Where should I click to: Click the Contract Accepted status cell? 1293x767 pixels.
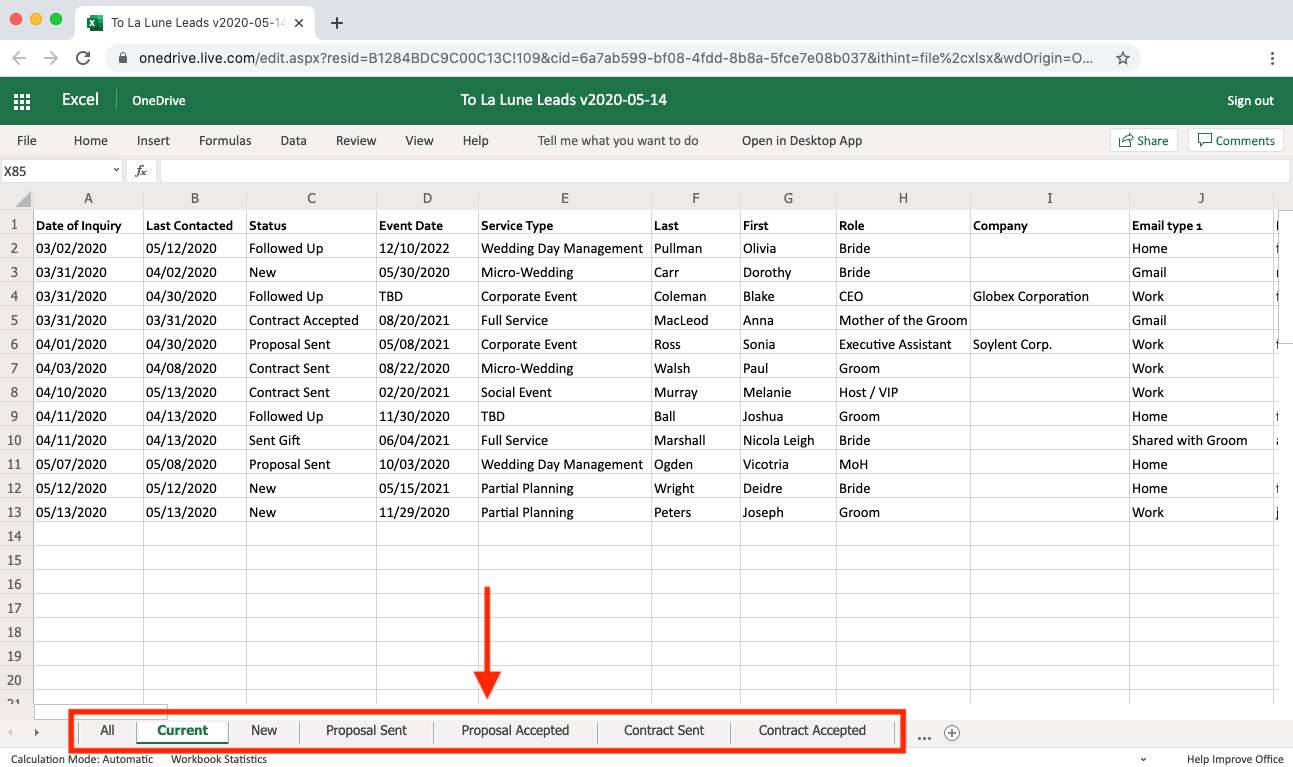point(311,320)
